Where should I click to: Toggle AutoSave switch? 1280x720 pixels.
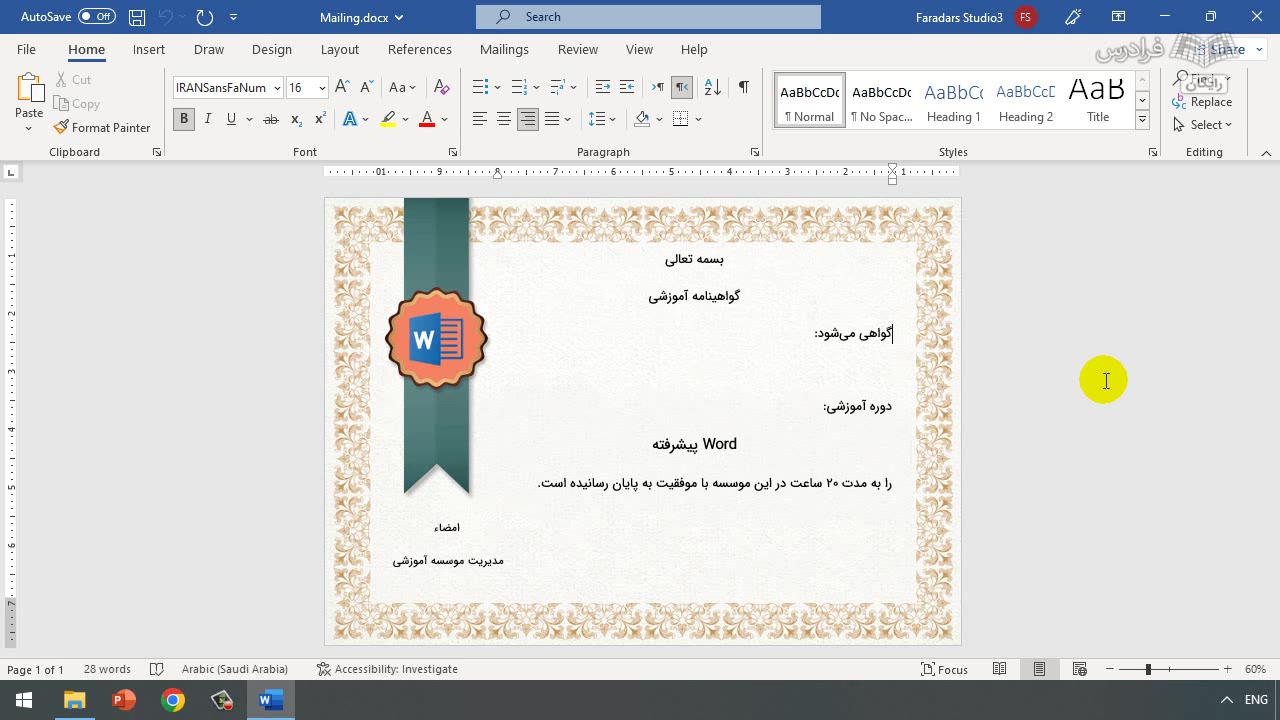click(x=97, y=17)
